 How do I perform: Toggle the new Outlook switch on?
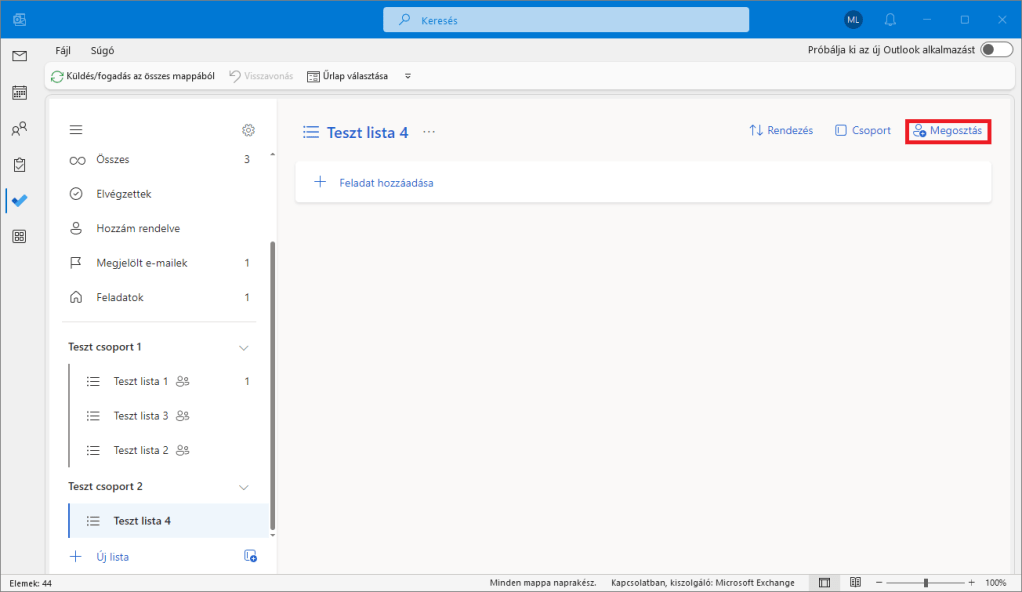click(x=996, y=50)
